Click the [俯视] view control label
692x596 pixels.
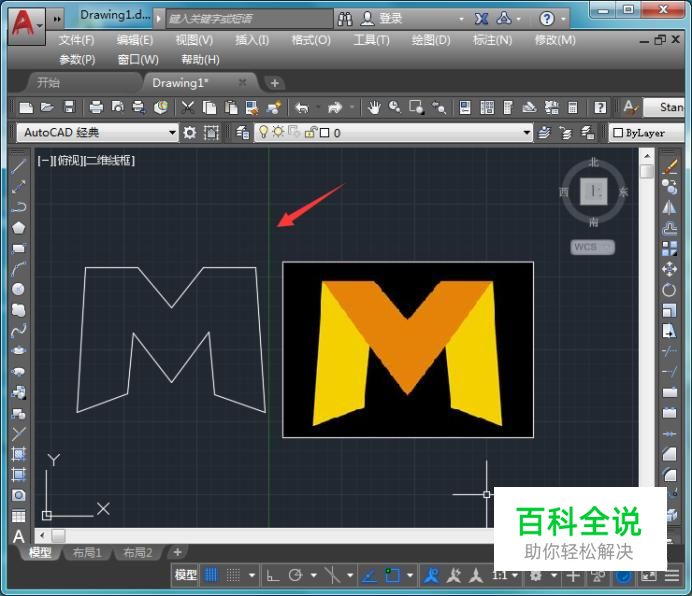(x=68, y=160)
